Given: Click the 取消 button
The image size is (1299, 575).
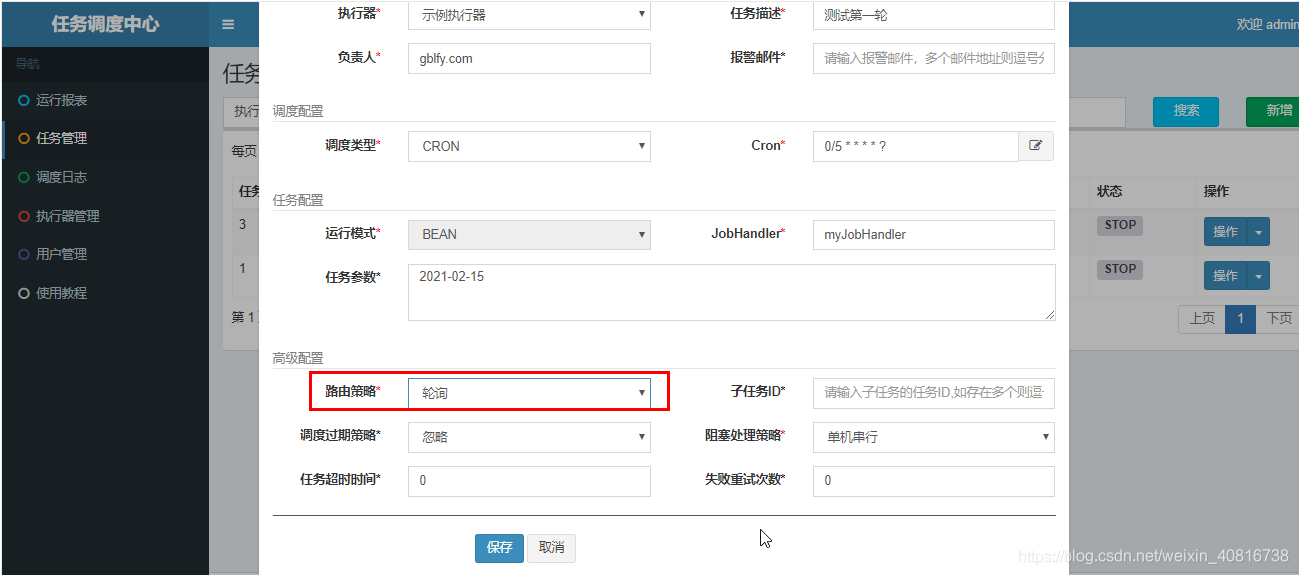Looking at the screenshot, I should [x=552, y=548].
